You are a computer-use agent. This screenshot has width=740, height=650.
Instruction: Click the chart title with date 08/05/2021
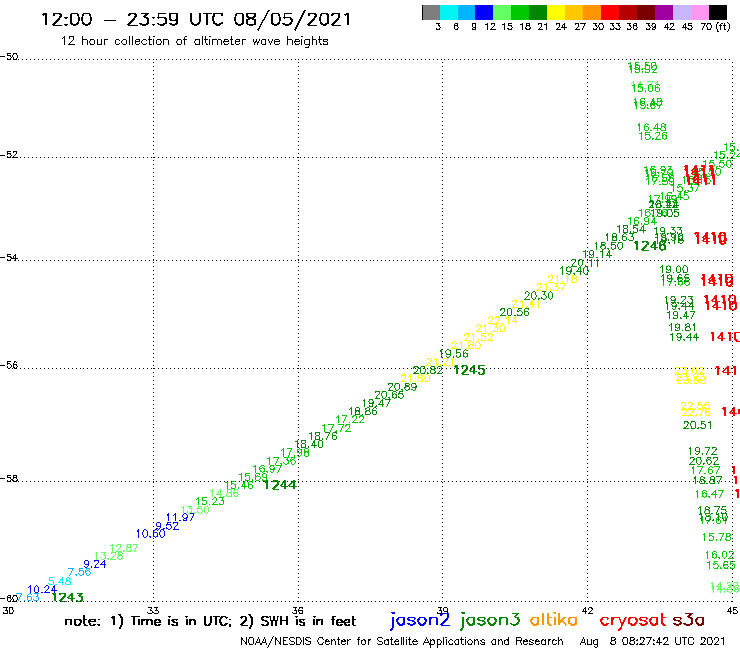pyautogui.click(x=196, y=19)
